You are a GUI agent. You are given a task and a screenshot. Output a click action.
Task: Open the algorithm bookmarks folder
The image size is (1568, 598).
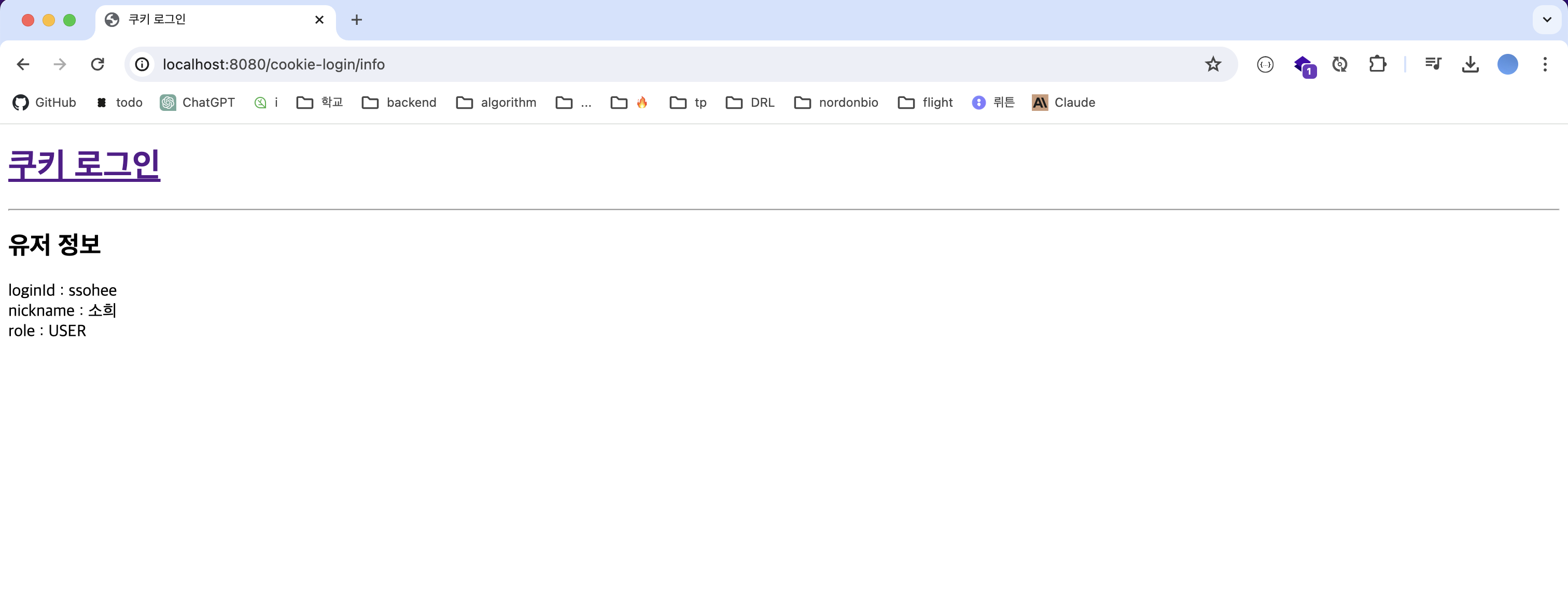[496, 103]
